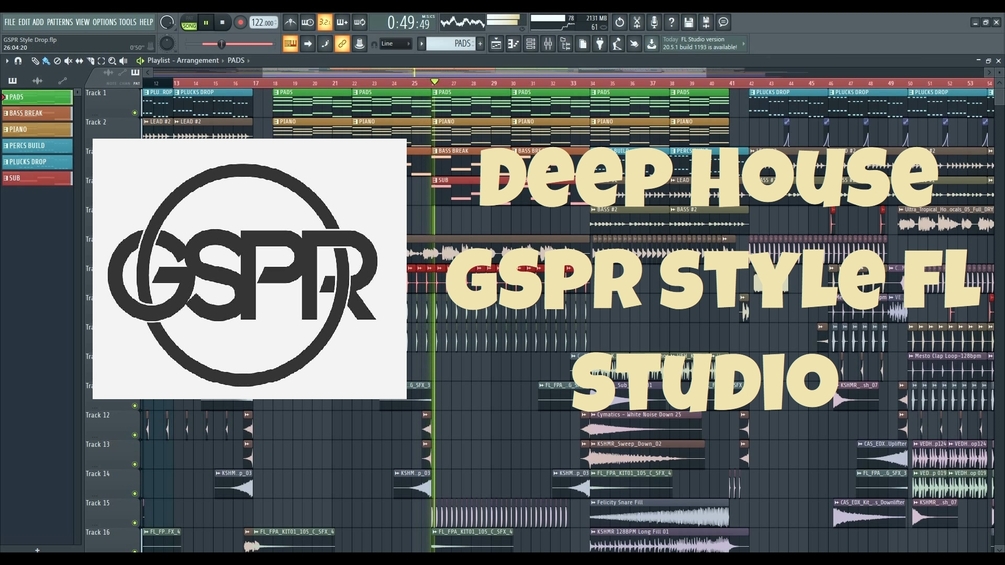The height and width of the screenshot is (565, 1005).
Task: Click the FL Studio version available notice
Action: [x=704, y=43]
